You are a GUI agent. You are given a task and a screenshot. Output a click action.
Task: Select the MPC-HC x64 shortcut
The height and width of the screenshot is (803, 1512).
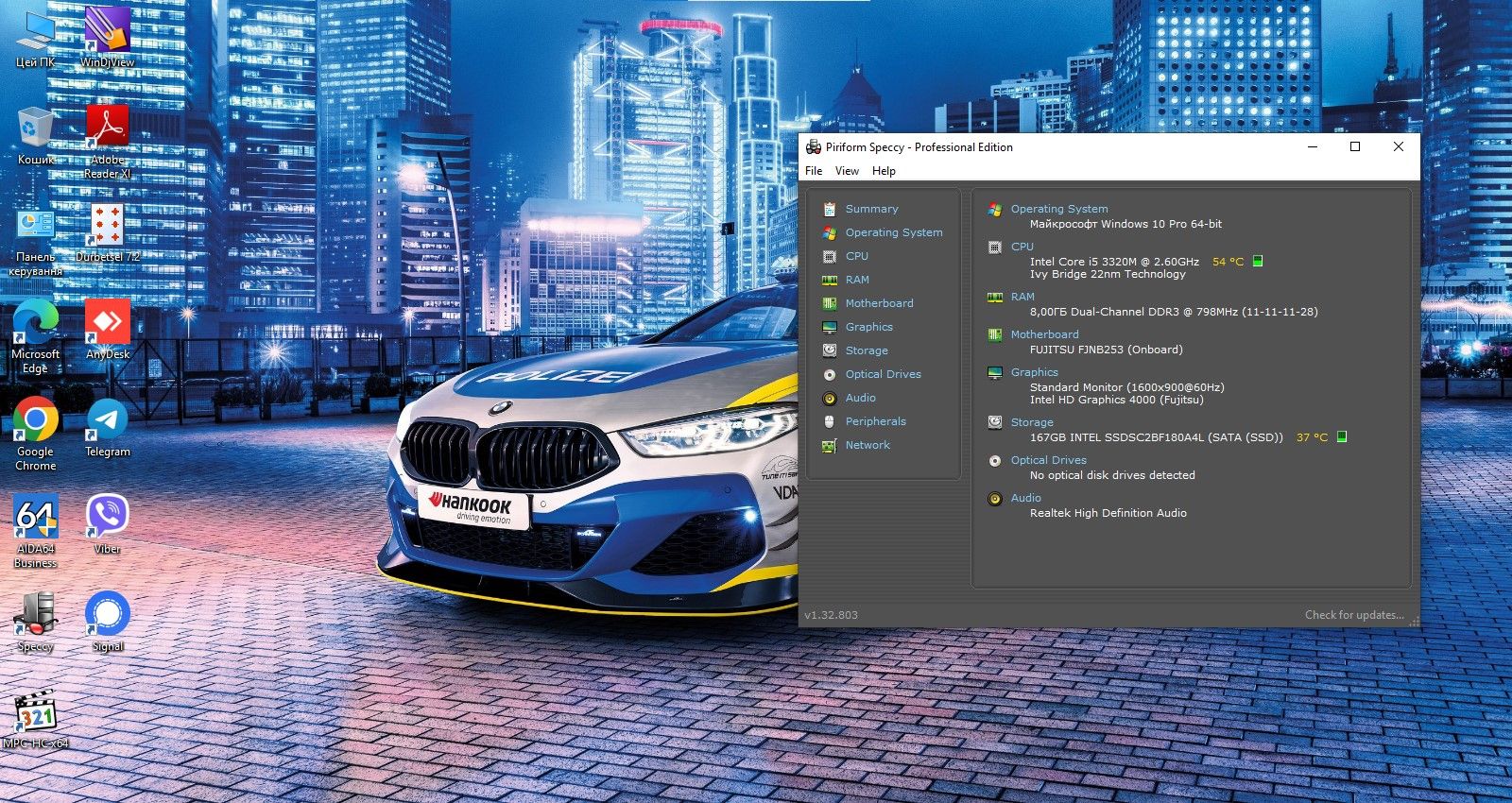(x=36, y=720)
